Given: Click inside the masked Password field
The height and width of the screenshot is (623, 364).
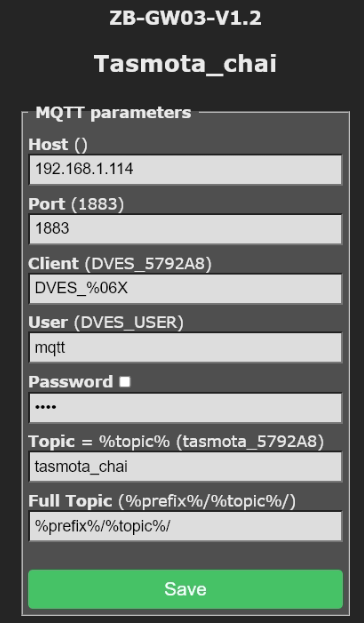Looking at the screenshot, I should (185, 408).
